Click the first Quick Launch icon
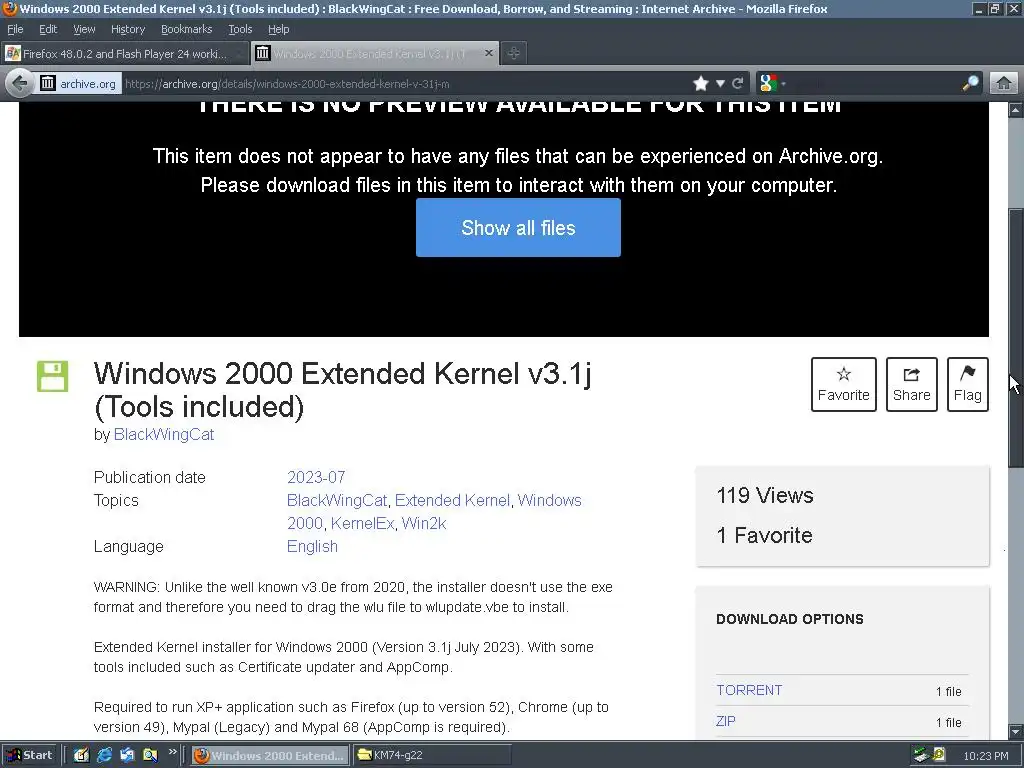 pos(82,756)
